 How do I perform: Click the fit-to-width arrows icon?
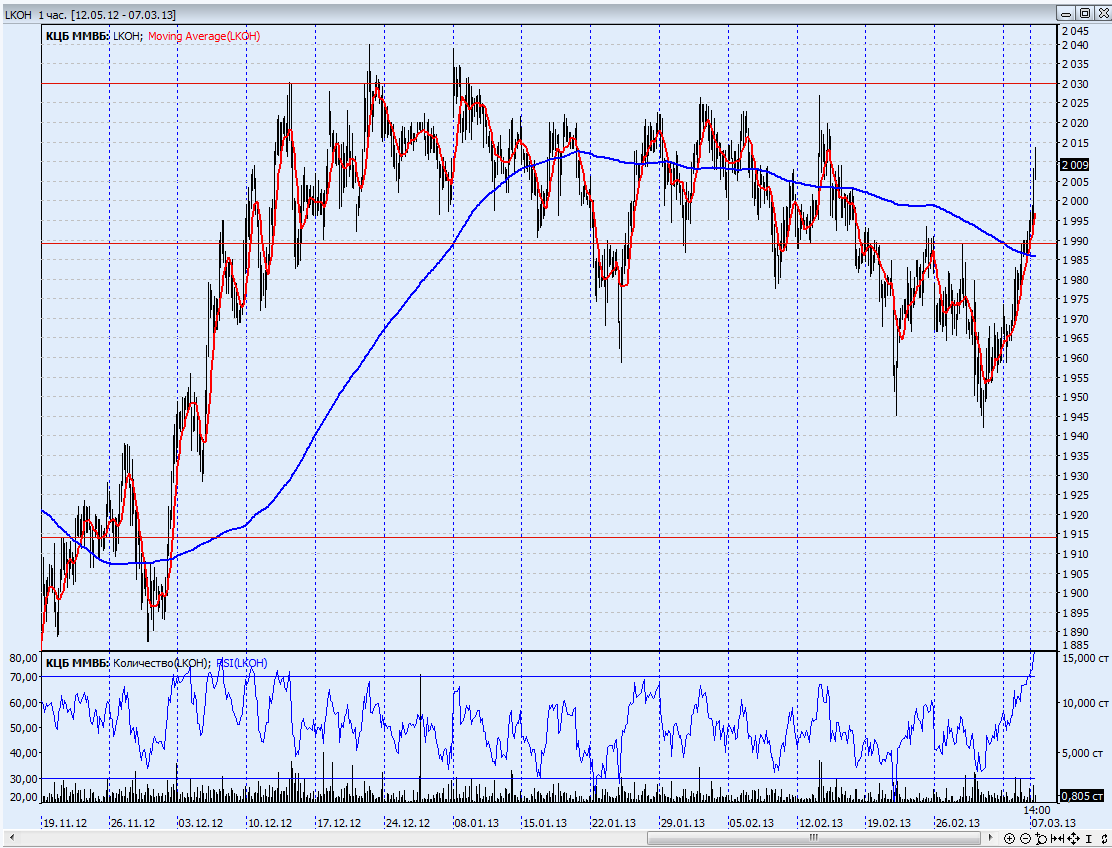(x=1057, y=839)
